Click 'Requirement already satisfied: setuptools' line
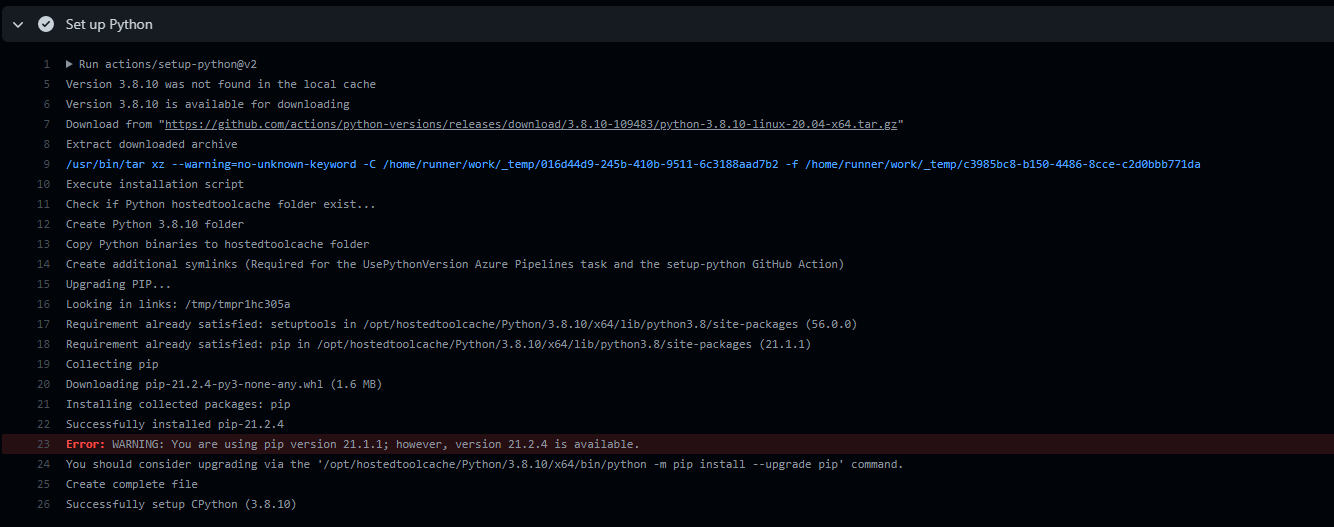This screenshot has height=527, width=1334. 461,324
